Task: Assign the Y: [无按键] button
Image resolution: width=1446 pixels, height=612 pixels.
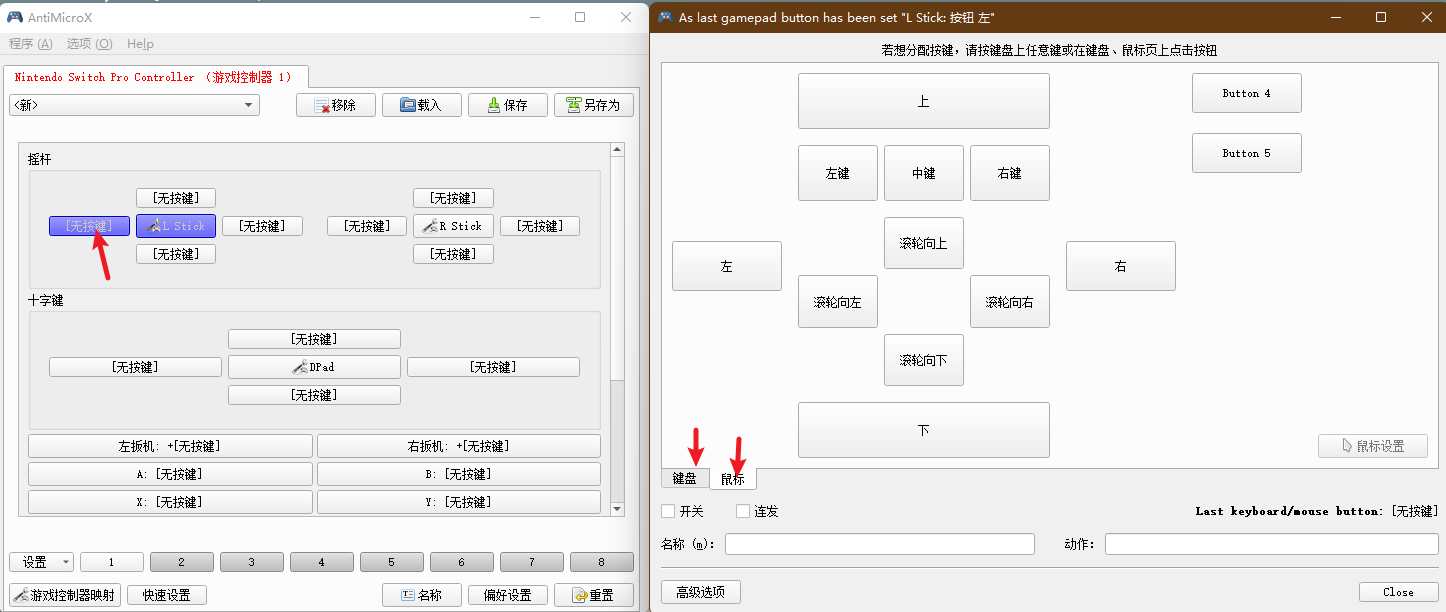Action: [459, 502]
